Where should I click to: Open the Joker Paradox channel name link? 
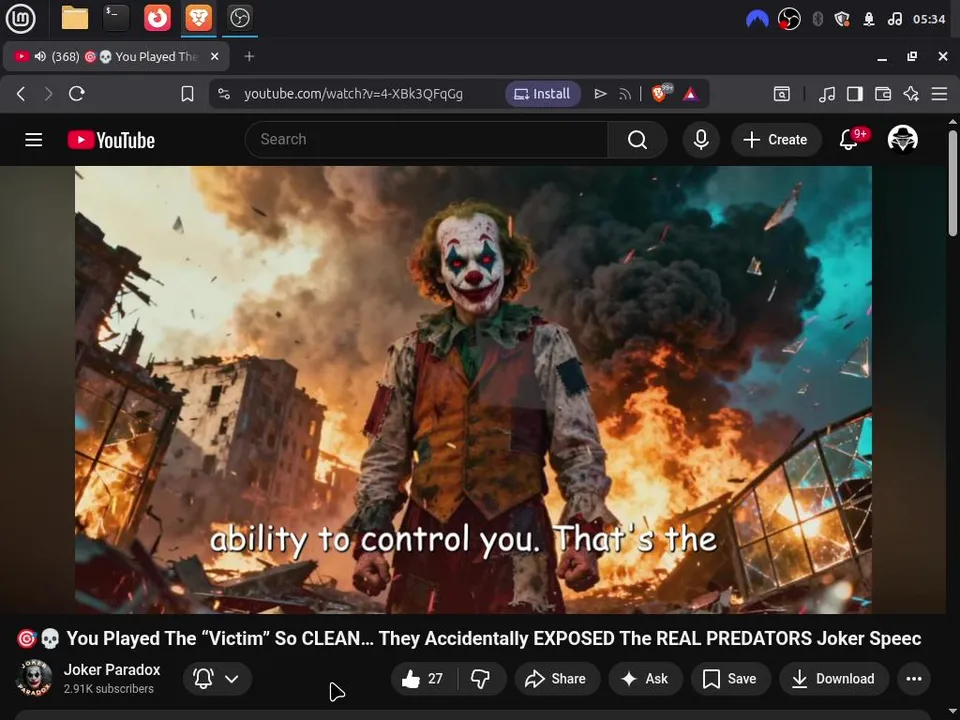[112, 670]
